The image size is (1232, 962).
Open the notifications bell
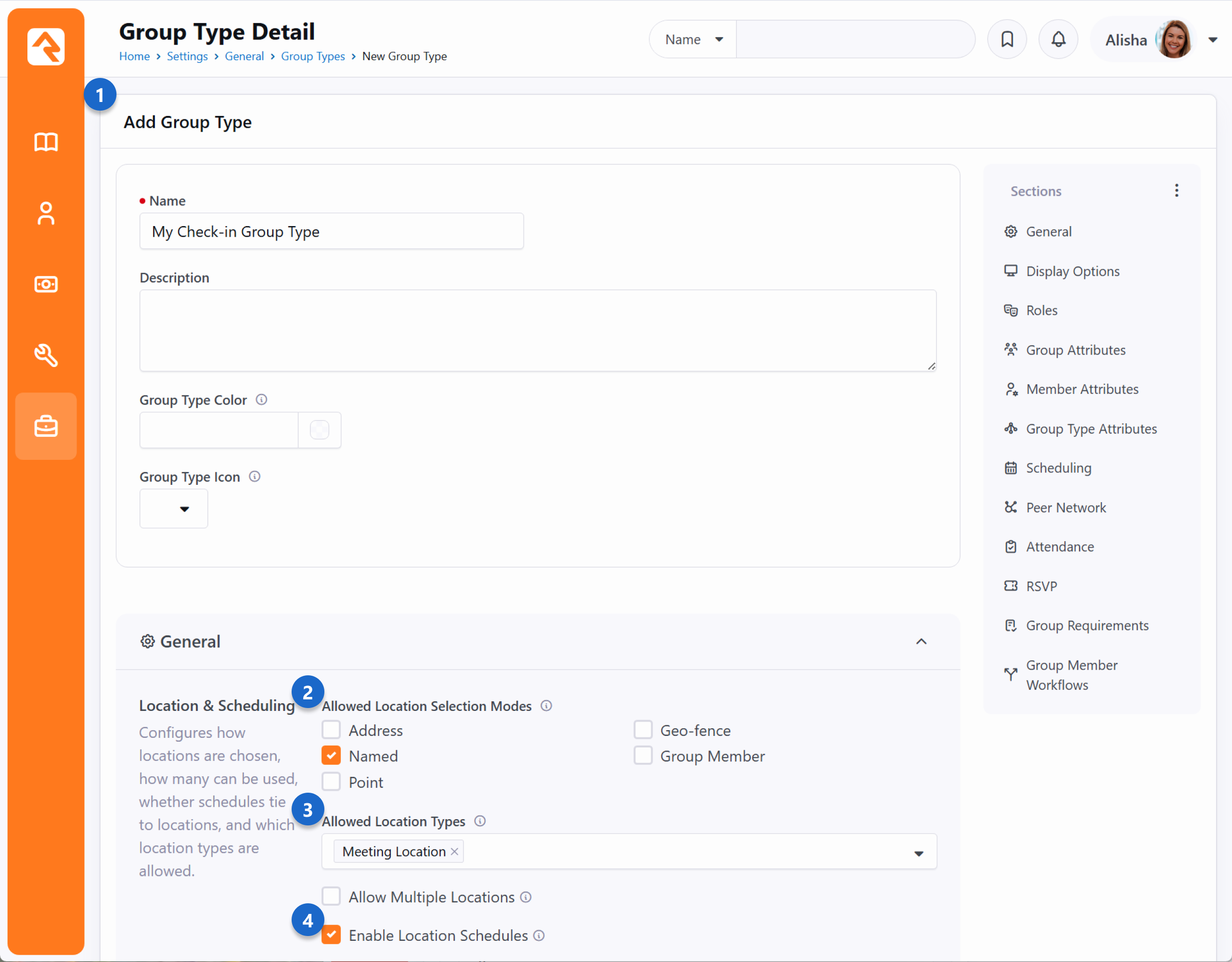(x=1058, y=39)
